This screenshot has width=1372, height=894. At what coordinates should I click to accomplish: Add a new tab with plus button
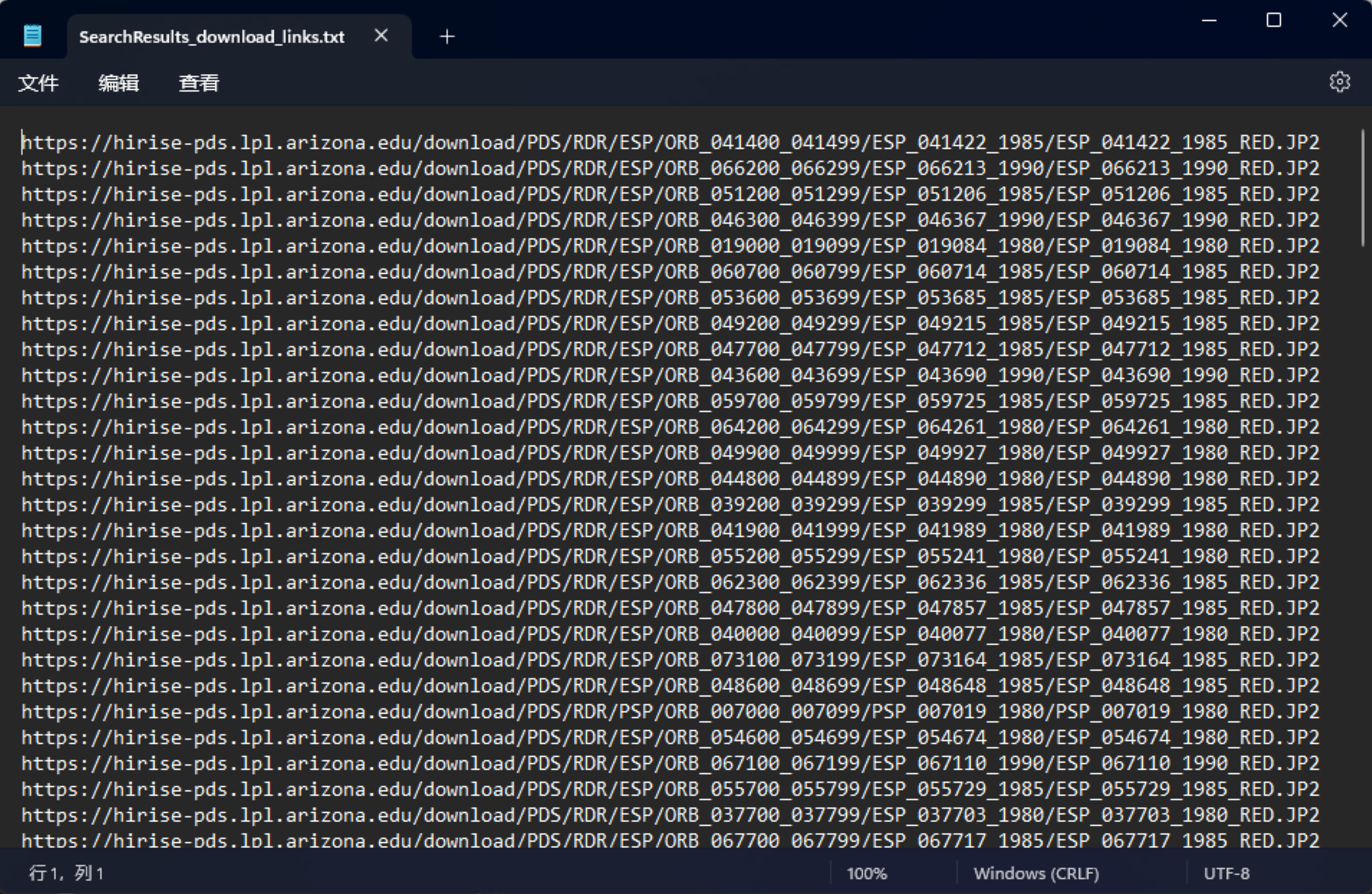pyautogui.click(x=447, y=36)
